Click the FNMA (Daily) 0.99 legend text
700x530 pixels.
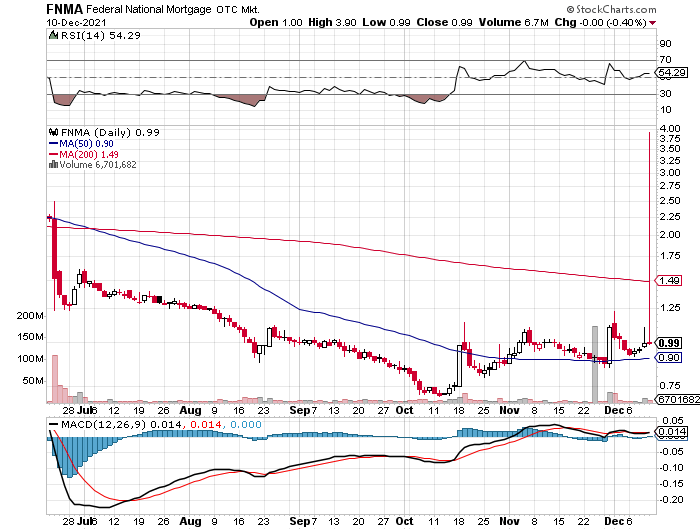pos(110,132)
